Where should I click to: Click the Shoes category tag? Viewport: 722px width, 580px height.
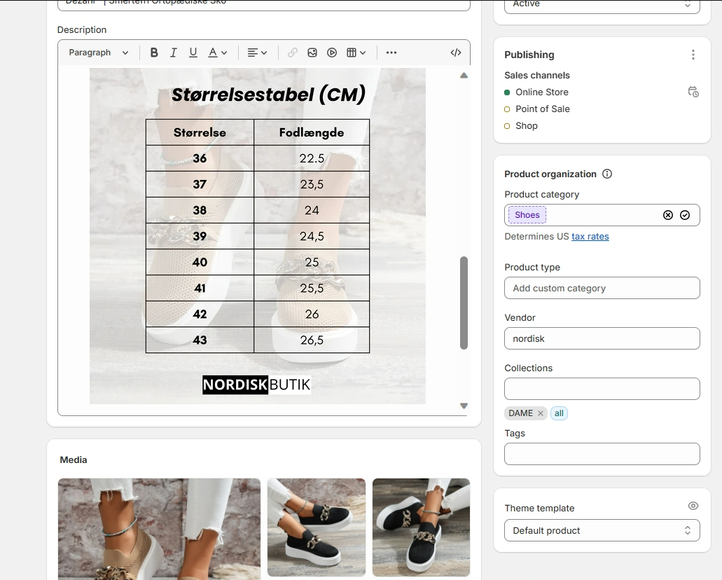tap(527, 215)
